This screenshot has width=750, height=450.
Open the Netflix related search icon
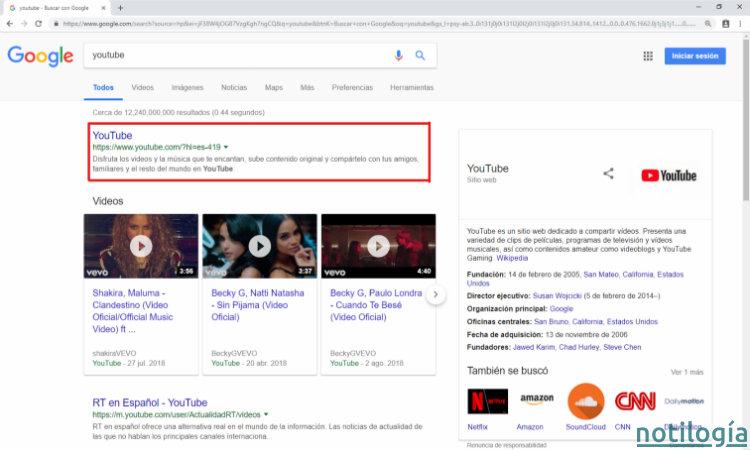pos(487,401)
